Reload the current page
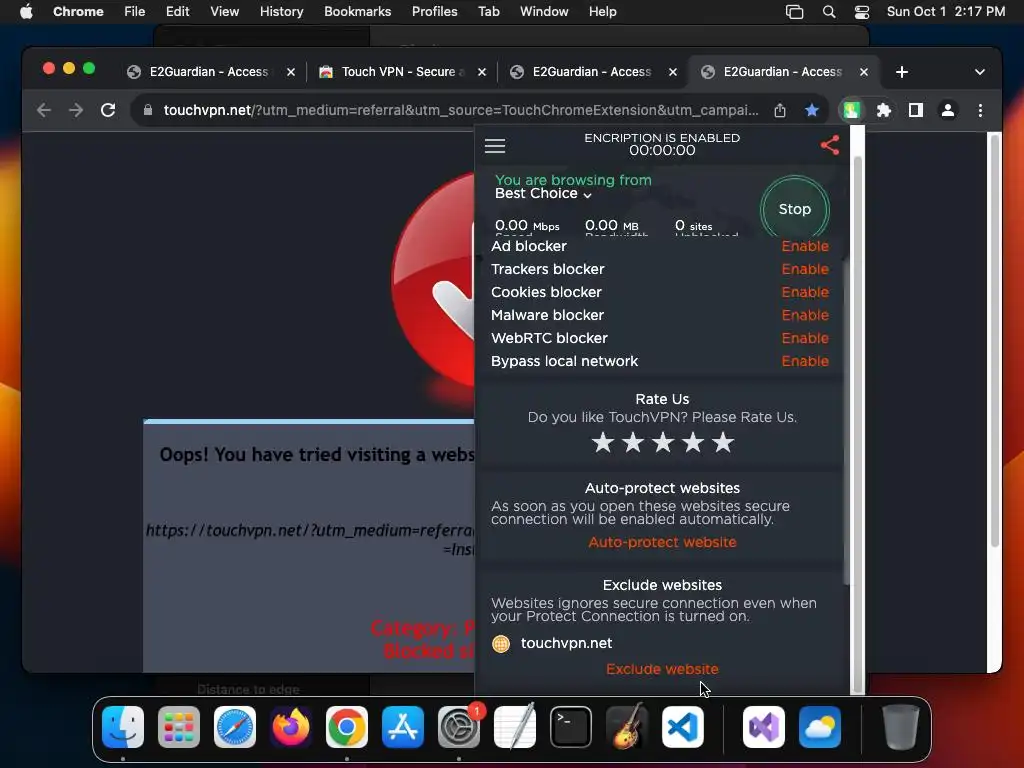Viewport: 1024px width, 768px height. pyautogui.click(x=108, y=110)
